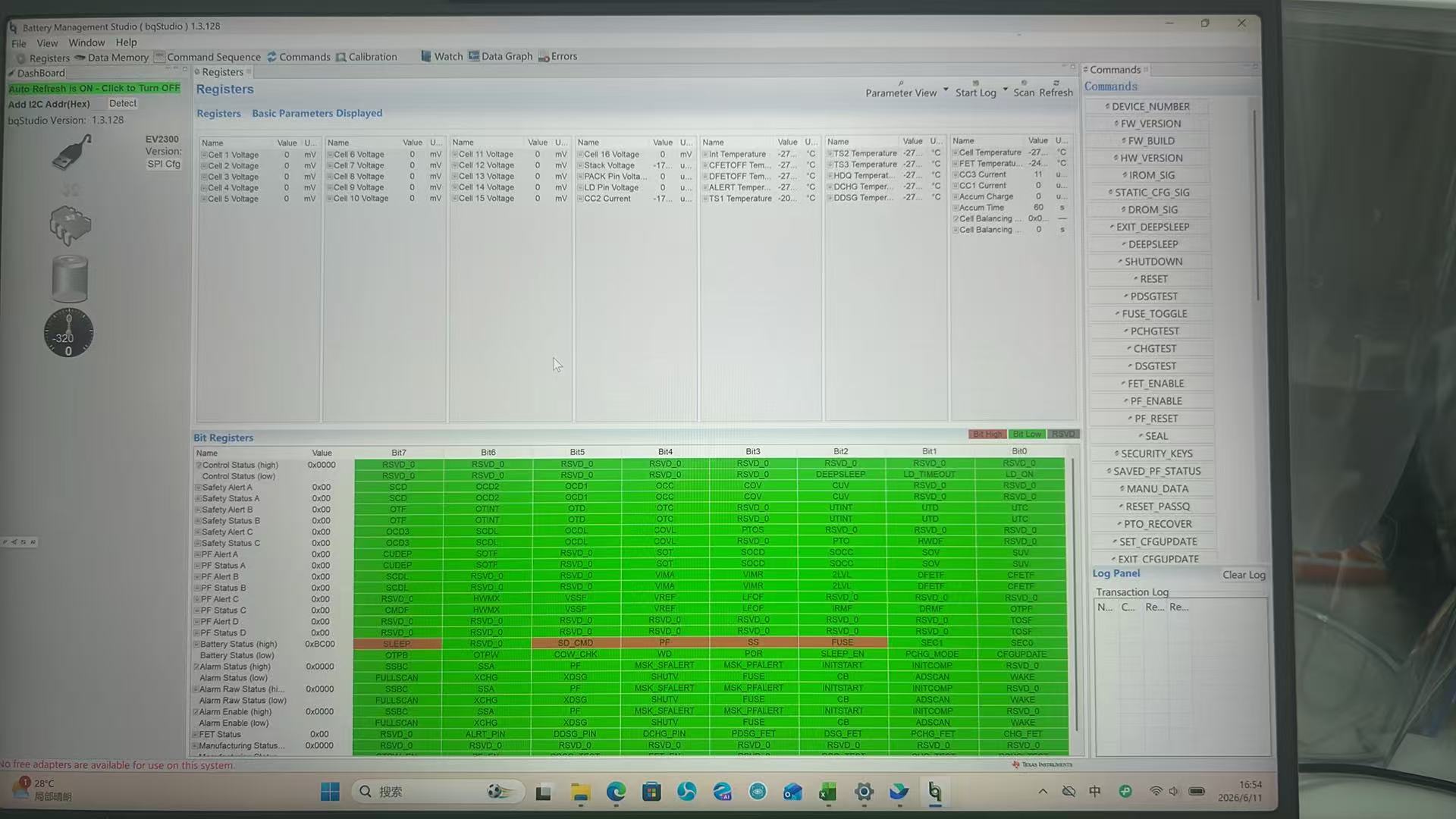This screenshot has width=1456, height=819.
Task: Click the RSVD legend swatch
Action: coord(1063,435)
